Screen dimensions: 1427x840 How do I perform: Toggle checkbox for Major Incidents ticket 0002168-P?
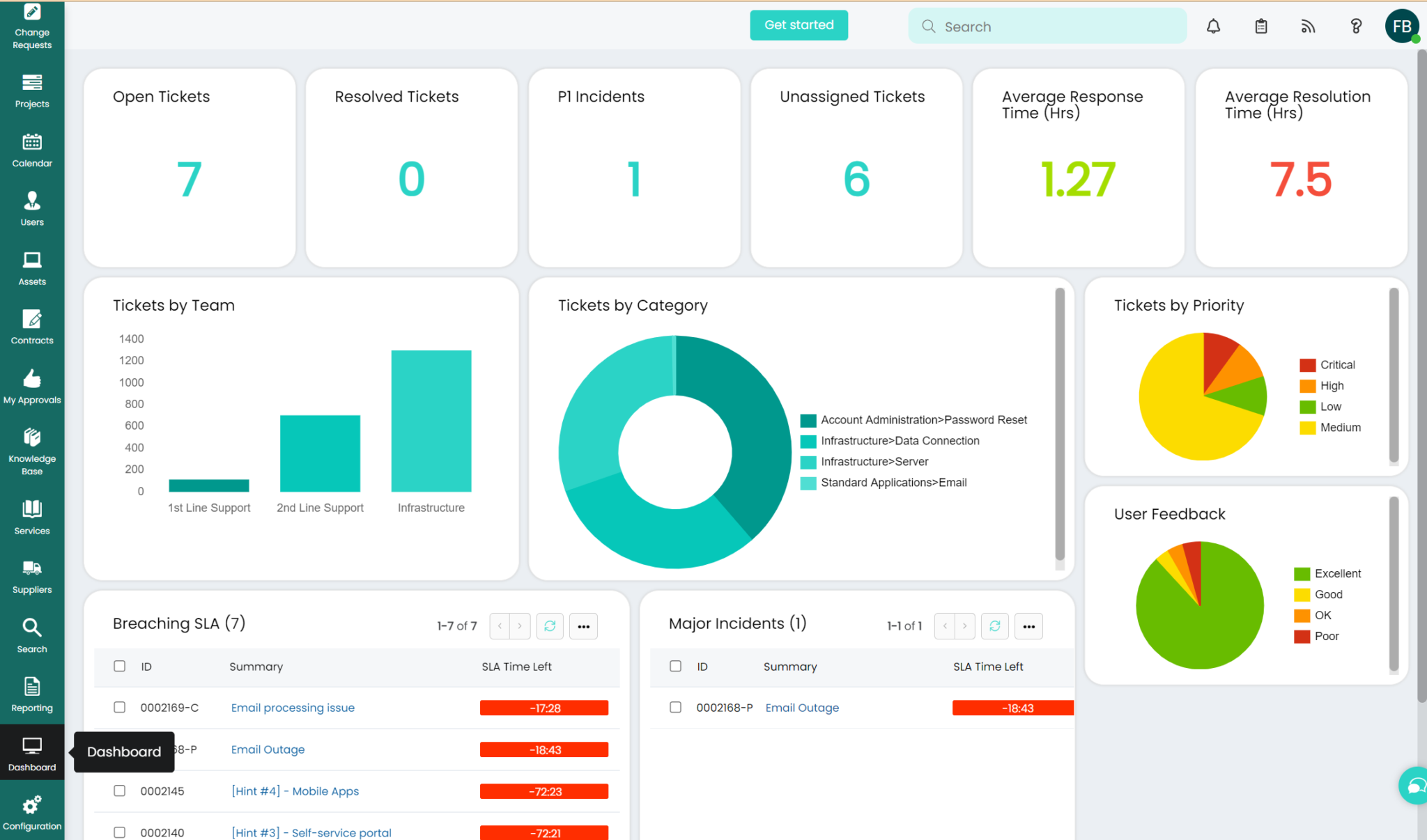[676, 708]
